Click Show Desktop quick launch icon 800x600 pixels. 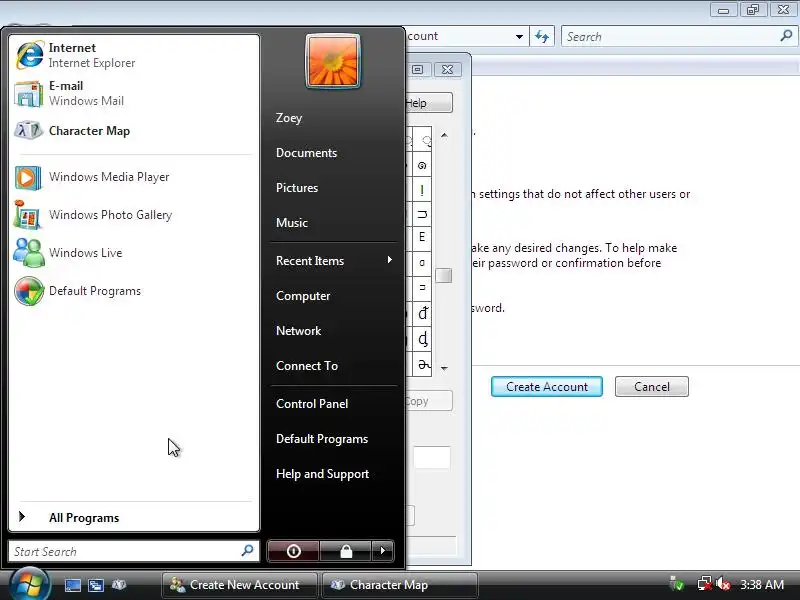(x=72, y=585)
